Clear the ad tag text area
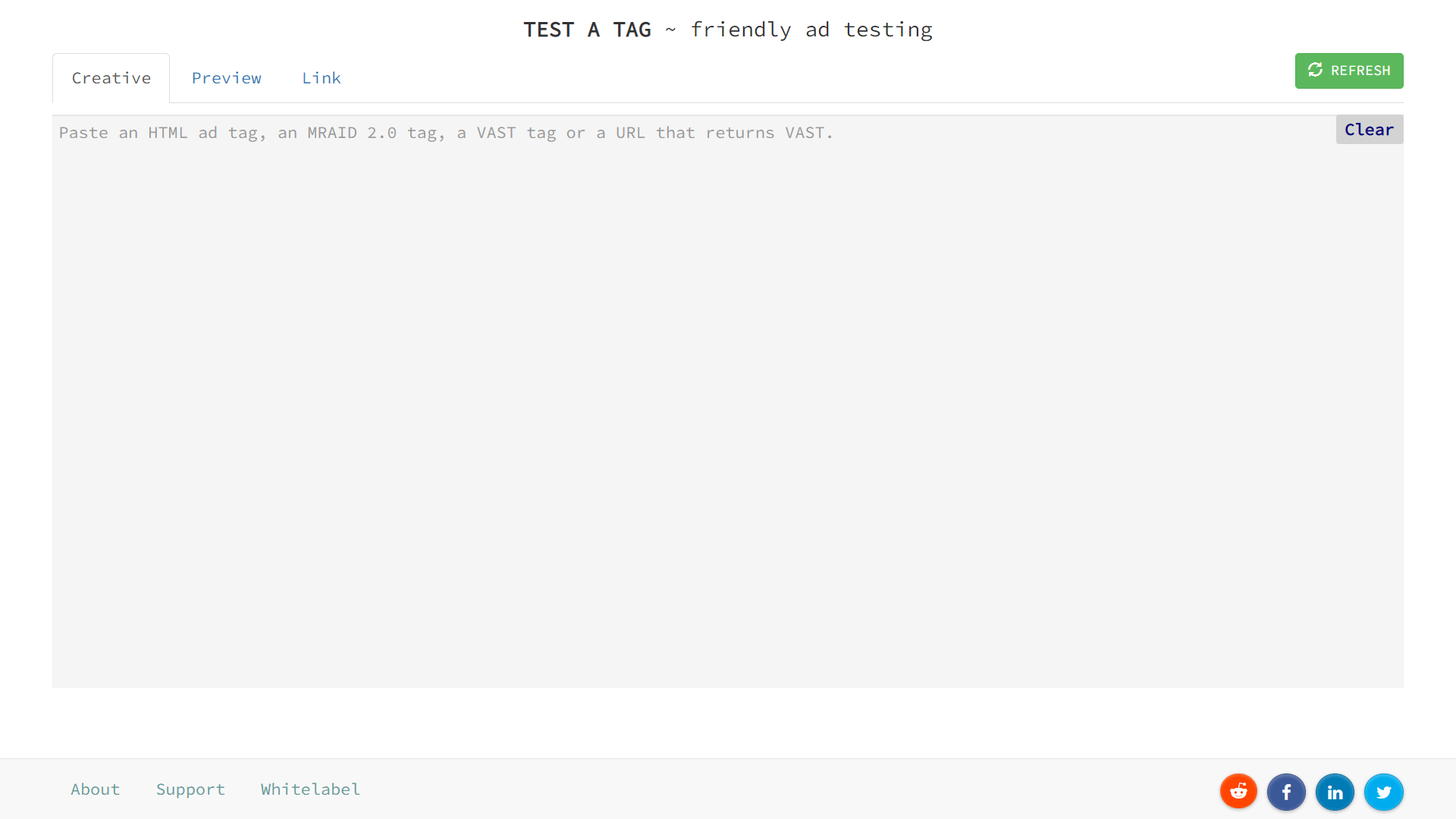This screenshot has height=819, width=1456. tap(1370, 130)
